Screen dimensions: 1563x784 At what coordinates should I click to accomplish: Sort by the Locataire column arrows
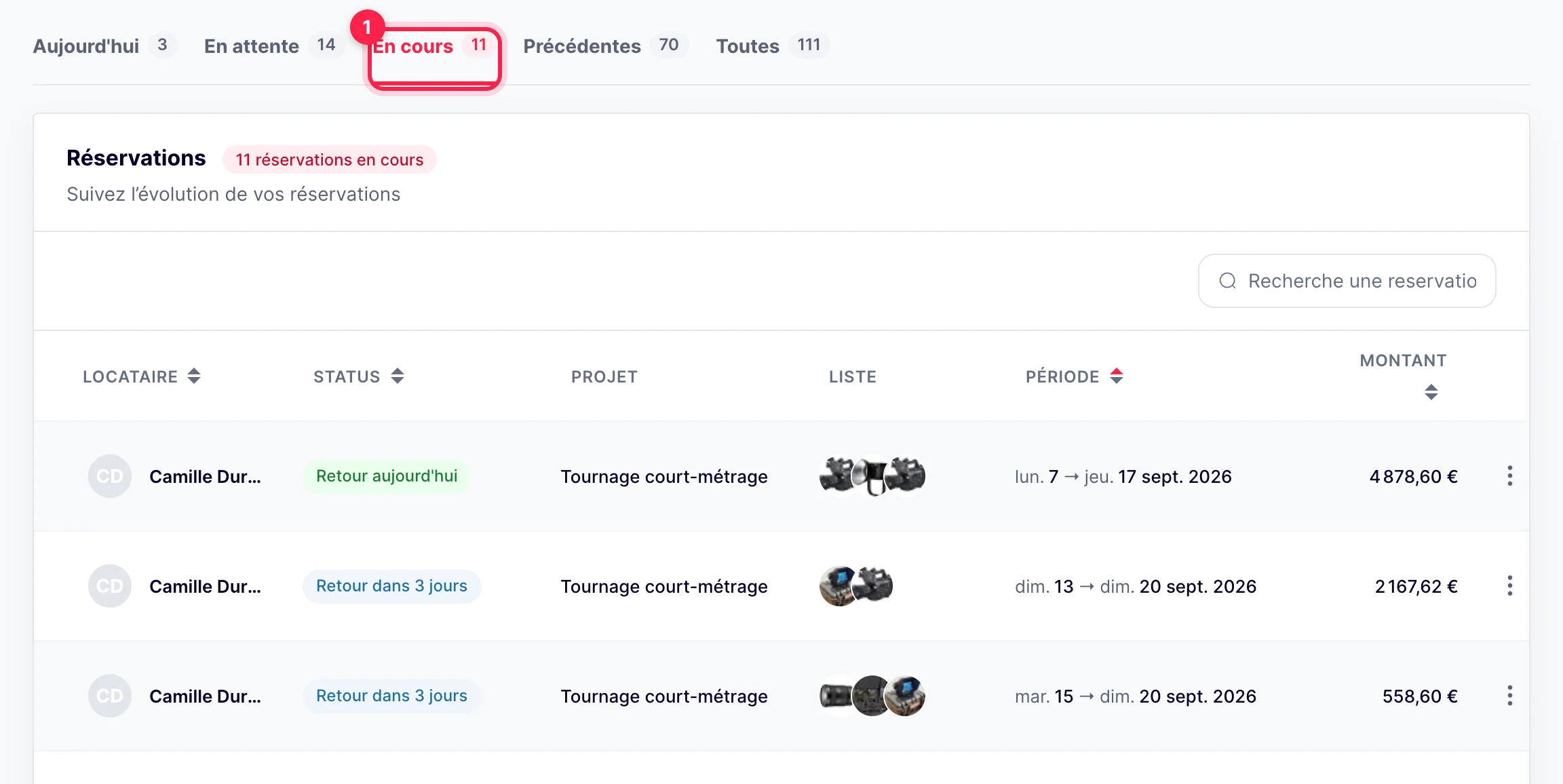(x=194, y=376)
